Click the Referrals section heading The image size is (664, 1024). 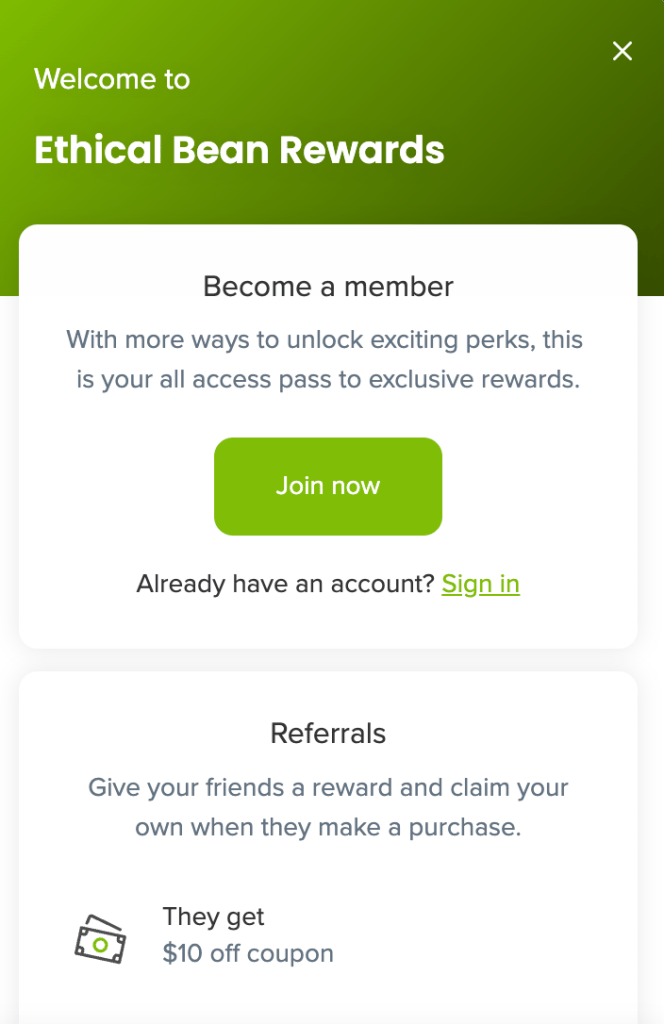pyautogui.click(x=328, y=733)
